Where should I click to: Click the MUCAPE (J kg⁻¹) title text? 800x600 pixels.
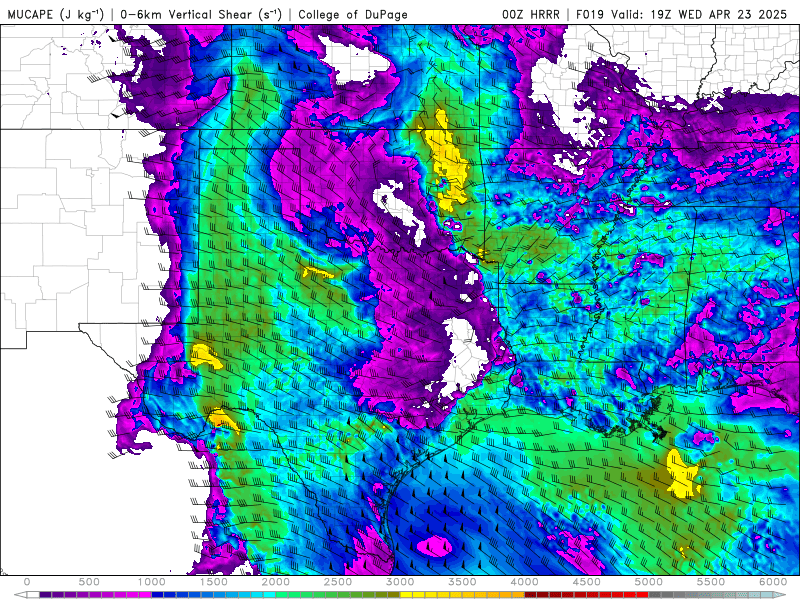click(56, 14)
